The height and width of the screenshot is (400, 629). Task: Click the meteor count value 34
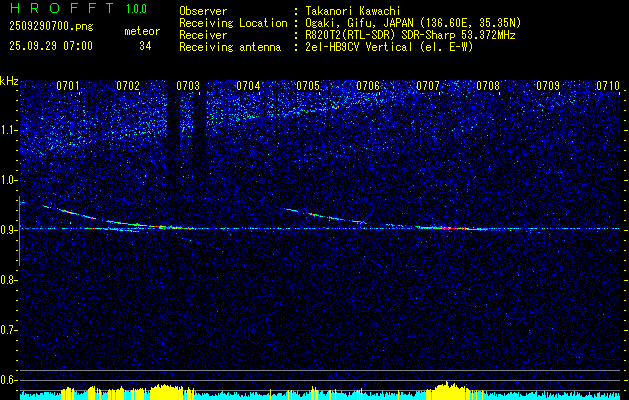145,45
